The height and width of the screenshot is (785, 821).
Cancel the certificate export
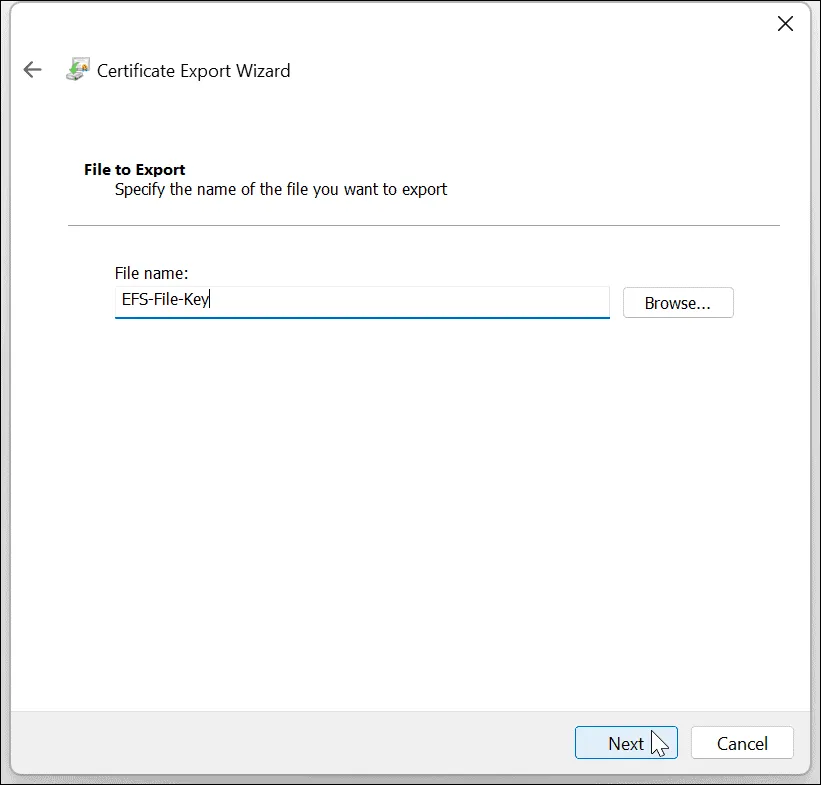coord(742,742)
